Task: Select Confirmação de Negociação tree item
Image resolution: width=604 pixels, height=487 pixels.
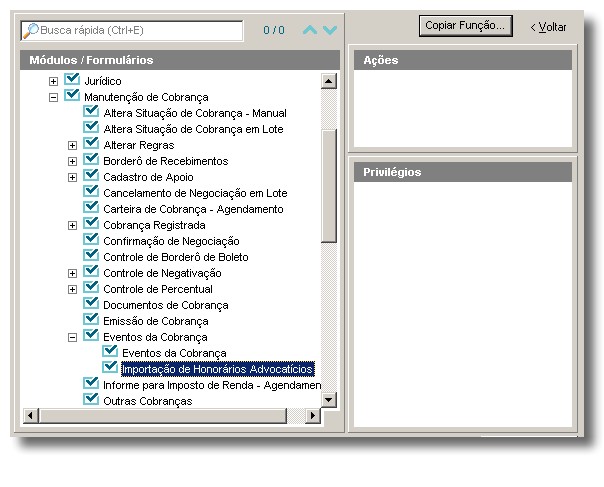Action: click(x=171, y=241)
